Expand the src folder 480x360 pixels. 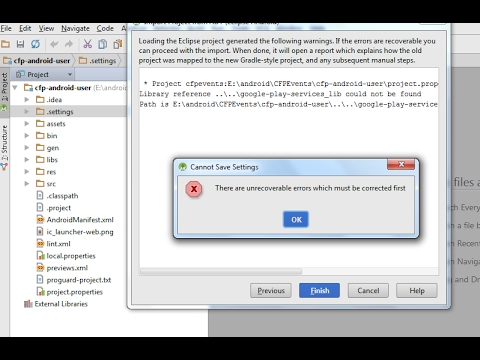click(x=27, y=184)
